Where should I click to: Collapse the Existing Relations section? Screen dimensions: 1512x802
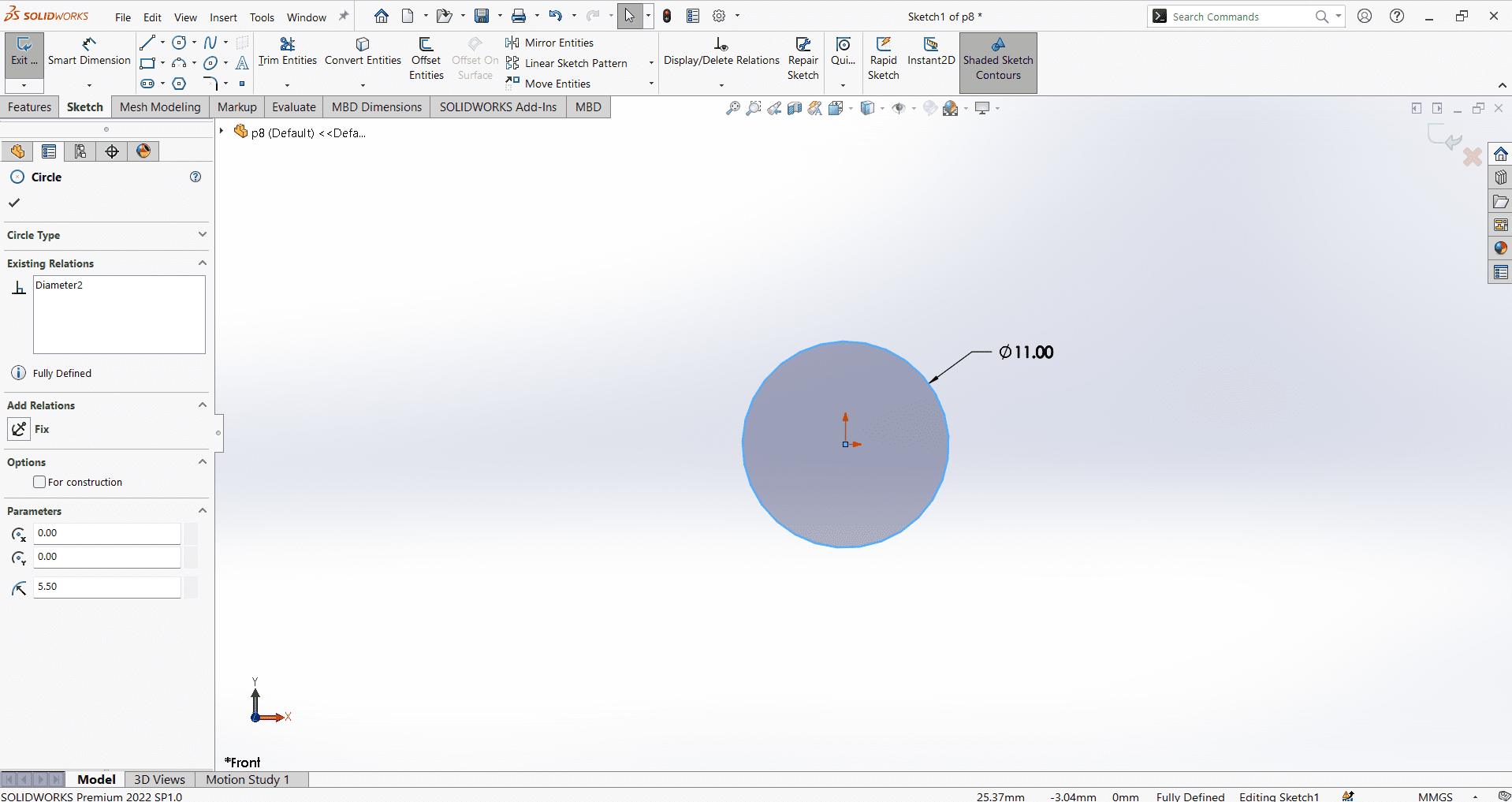point(203,263)
